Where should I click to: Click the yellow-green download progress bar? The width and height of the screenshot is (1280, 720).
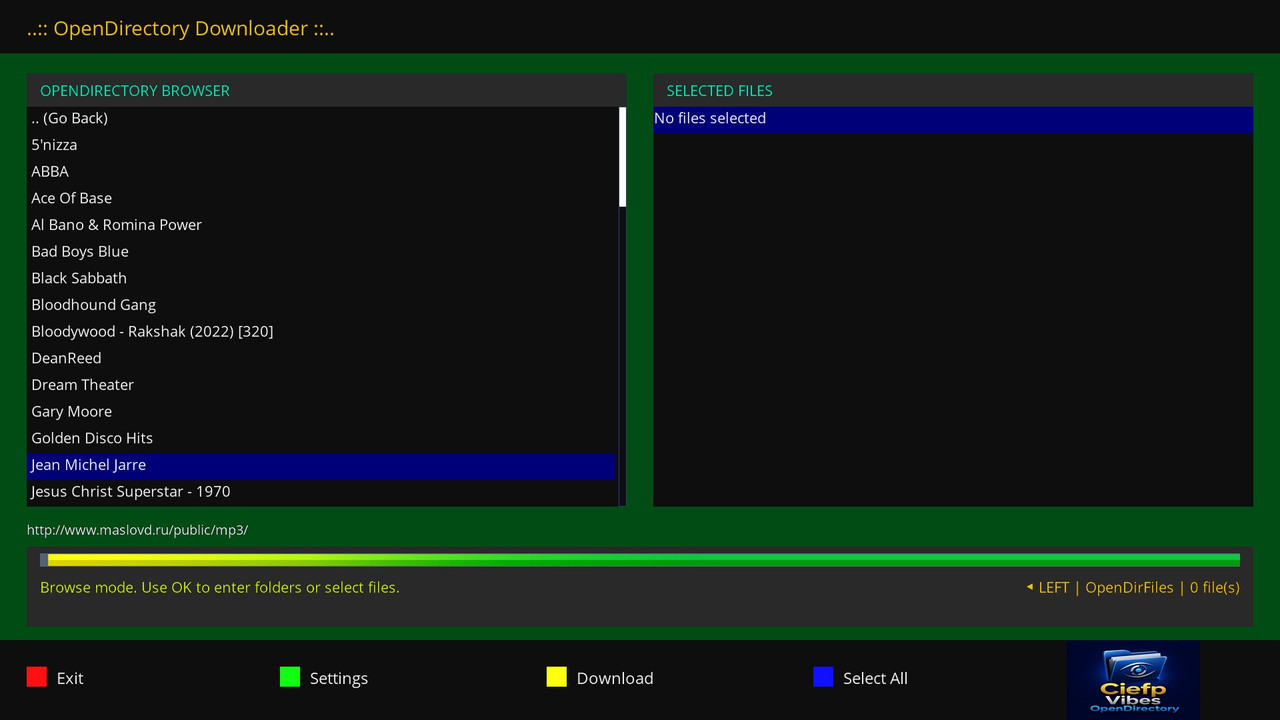click(x=640, y=560)
